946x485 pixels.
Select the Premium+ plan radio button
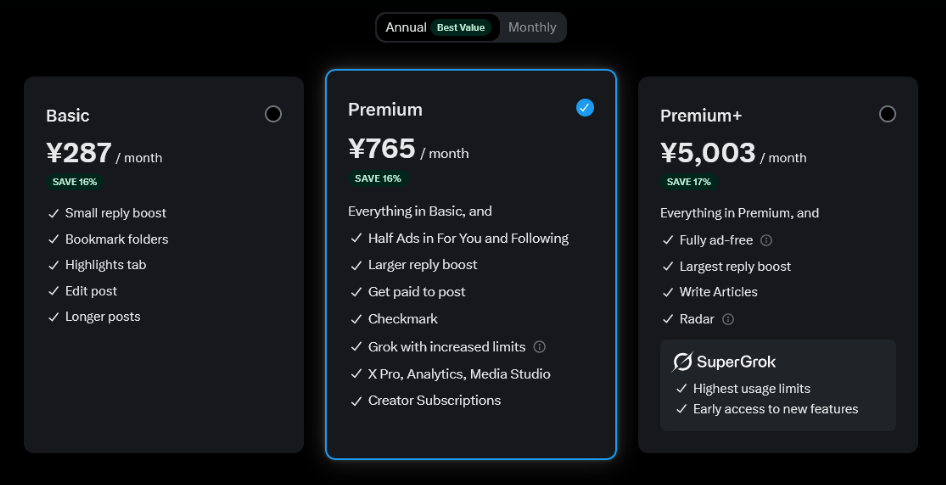(887, 114)
